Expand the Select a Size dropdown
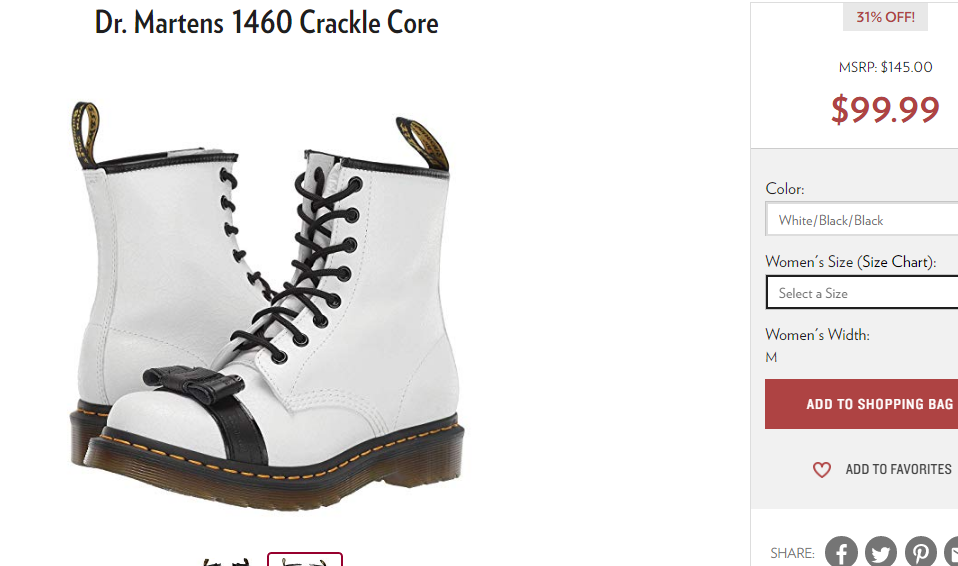The image size is (958, 566). 861,293
